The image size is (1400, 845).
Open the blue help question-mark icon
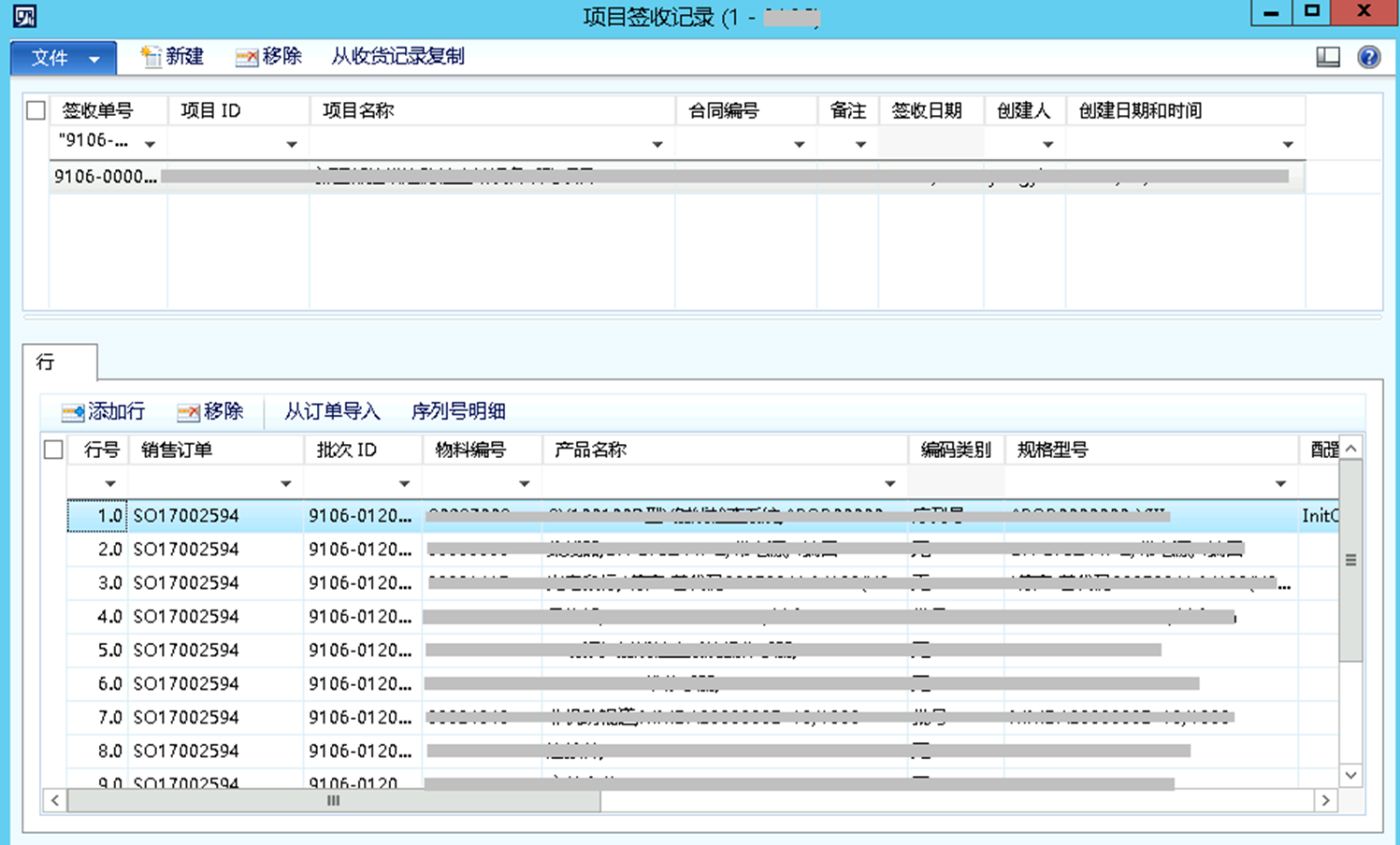click(x=1368, y=57)
